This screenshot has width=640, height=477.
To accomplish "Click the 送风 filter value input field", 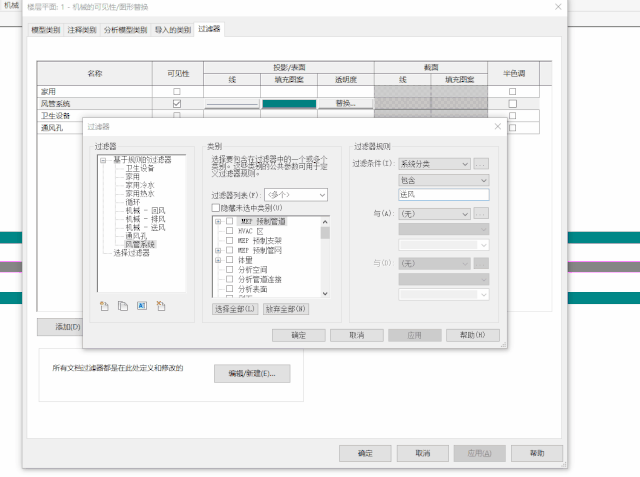I will [444, 195].
